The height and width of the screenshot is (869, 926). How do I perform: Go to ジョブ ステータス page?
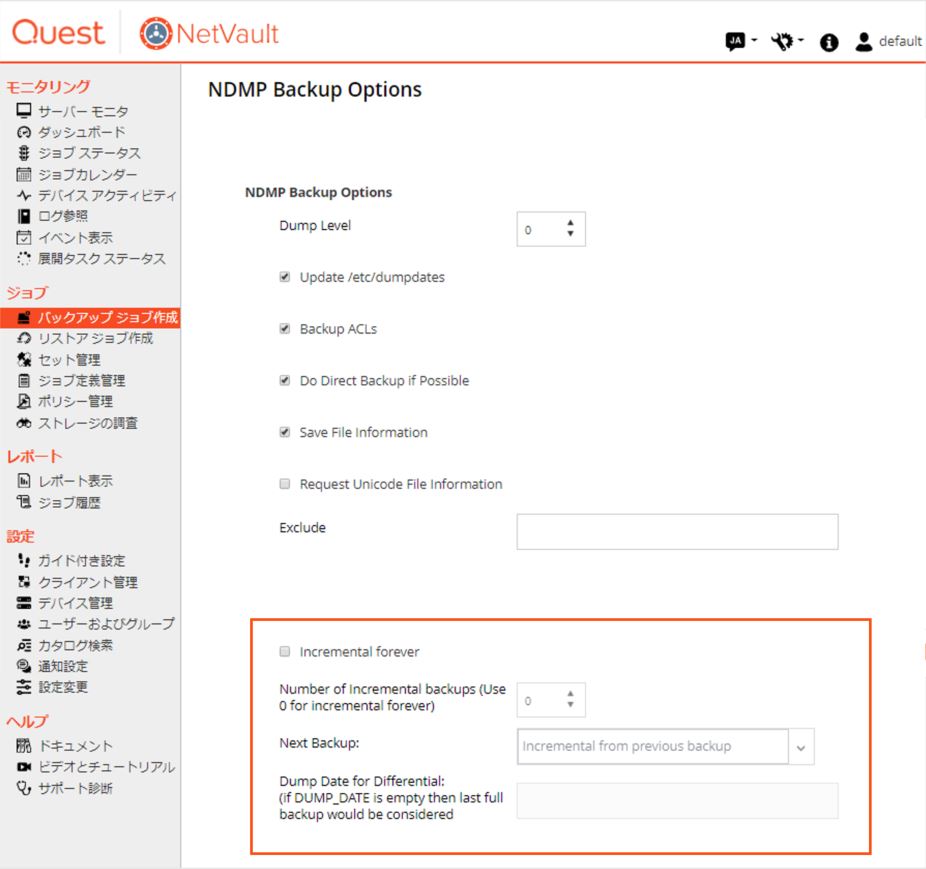point(89,153)
